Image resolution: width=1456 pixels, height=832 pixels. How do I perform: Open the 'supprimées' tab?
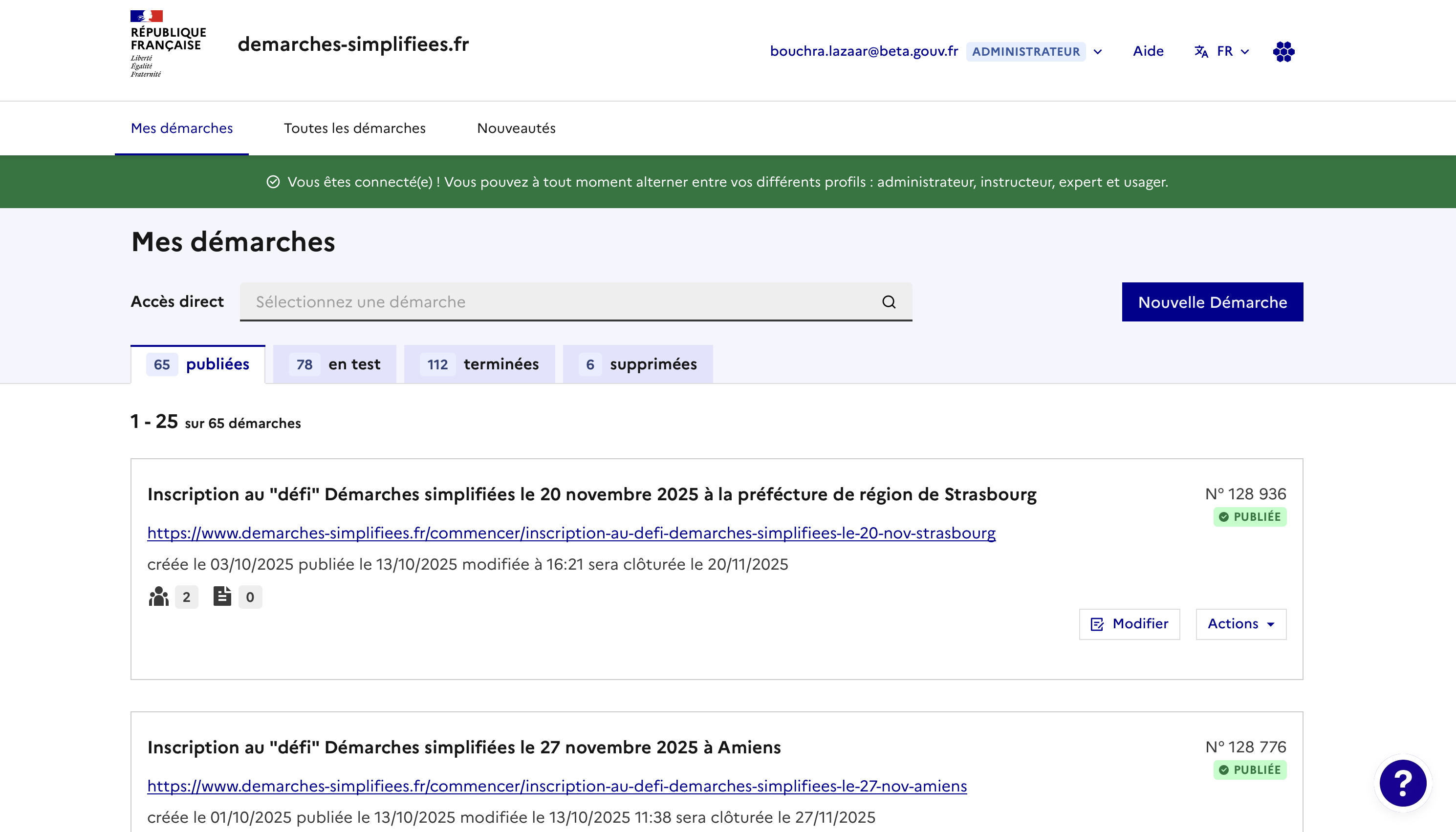638,364
